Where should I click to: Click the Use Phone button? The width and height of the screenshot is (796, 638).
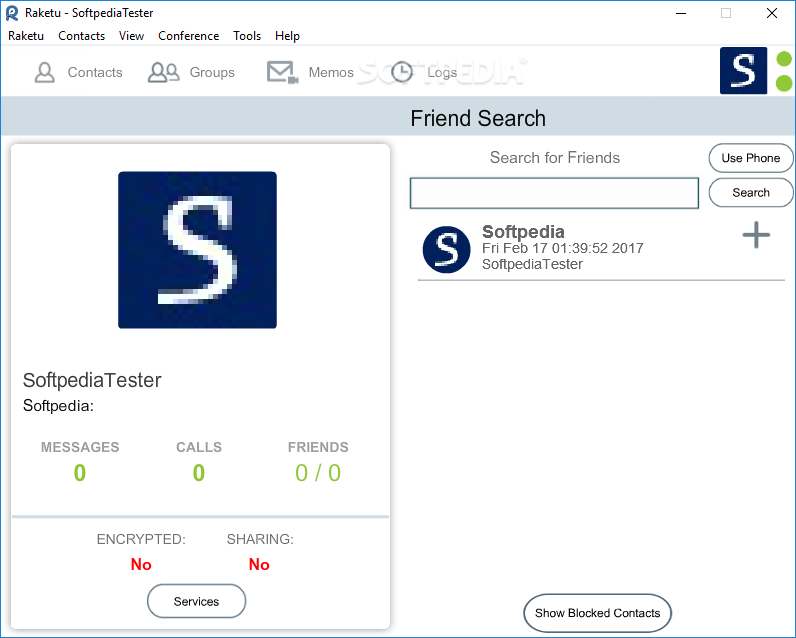click(x=750, y=158)
